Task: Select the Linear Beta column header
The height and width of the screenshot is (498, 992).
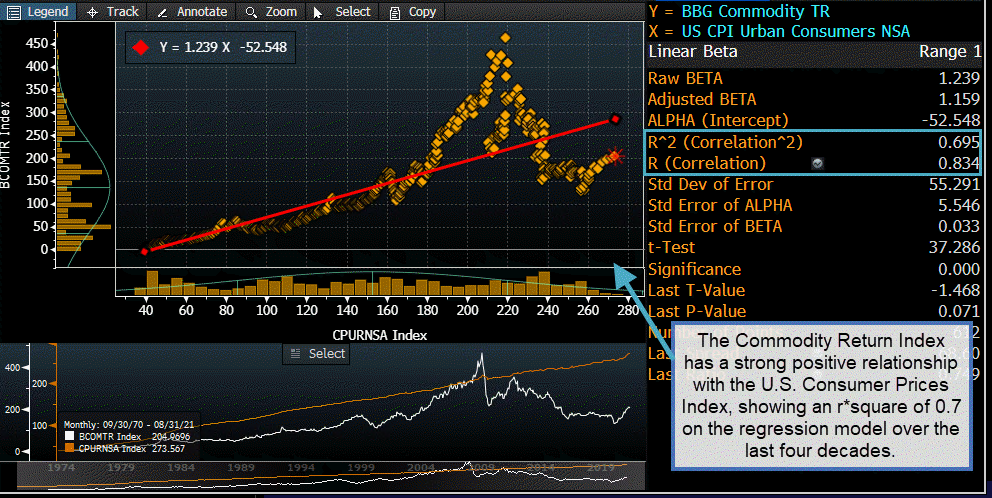Action: pos(693,52)
